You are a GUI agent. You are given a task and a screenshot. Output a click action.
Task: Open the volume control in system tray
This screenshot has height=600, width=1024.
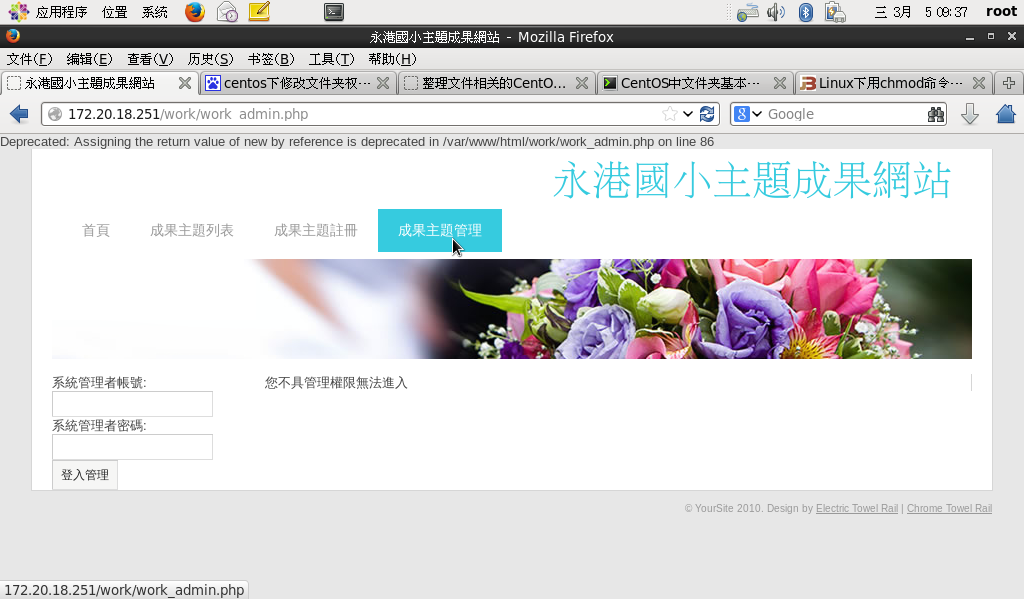(x=776, y=12)
